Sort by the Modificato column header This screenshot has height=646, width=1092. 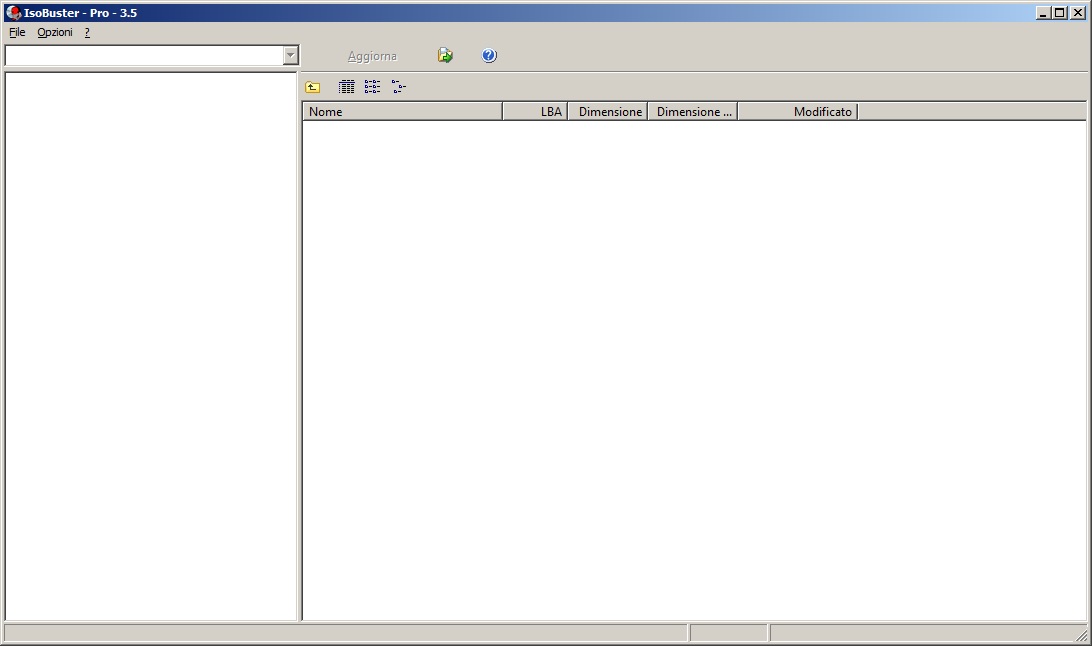pos(798,111)
